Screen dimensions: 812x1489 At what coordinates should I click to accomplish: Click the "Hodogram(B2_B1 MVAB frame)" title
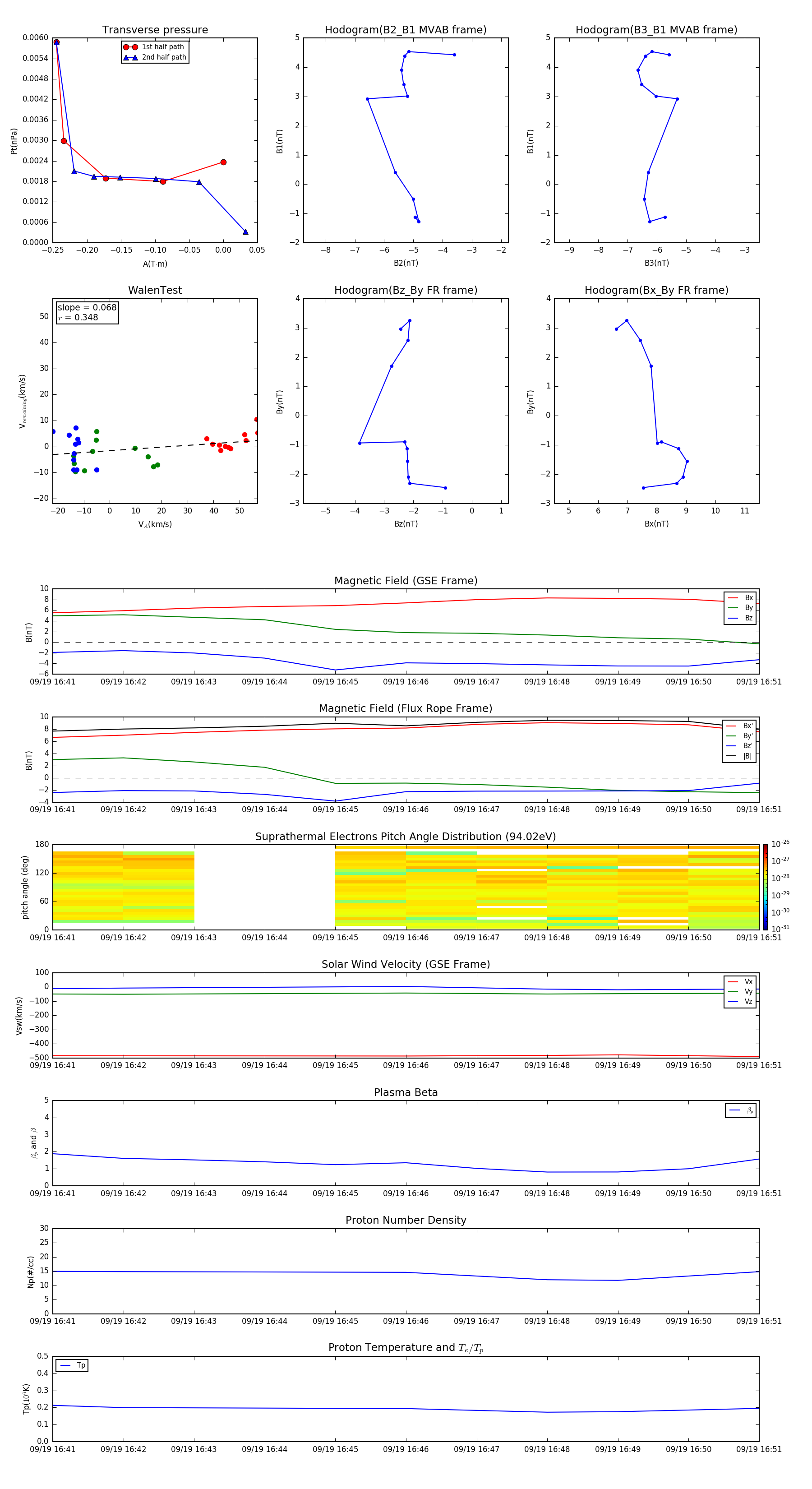tap(406, 30)
